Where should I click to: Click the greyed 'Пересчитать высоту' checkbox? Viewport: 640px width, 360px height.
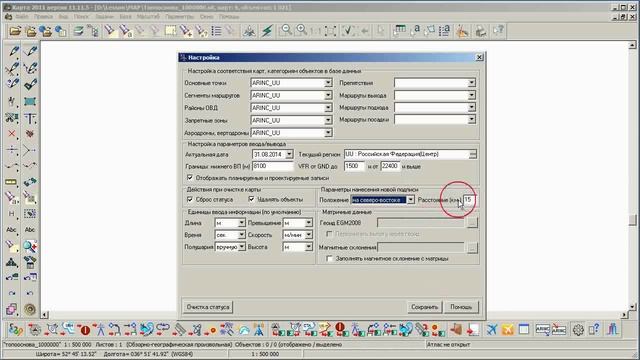[329, 234]
